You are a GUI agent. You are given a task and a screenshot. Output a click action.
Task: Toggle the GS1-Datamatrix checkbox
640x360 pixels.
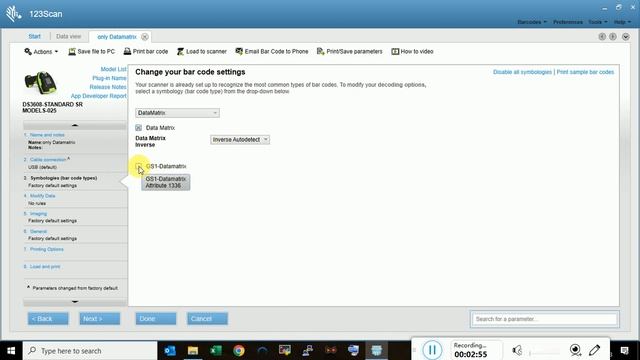point(138,166)
